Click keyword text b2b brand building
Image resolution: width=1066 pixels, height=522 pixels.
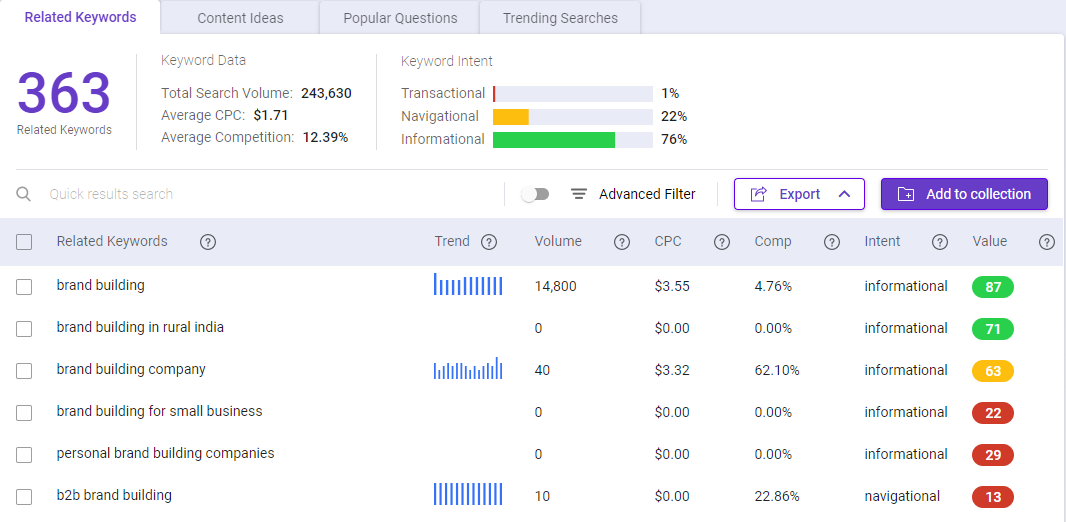pos(114,495)
